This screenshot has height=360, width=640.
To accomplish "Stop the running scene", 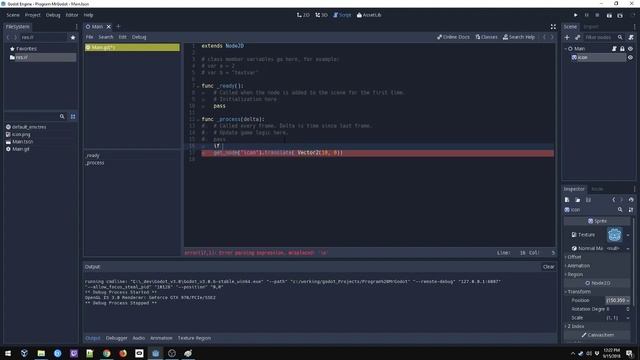I will (597, 15).
